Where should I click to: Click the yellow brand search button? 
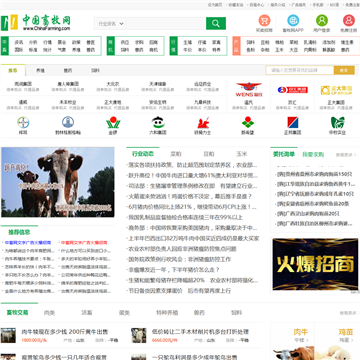344,70
